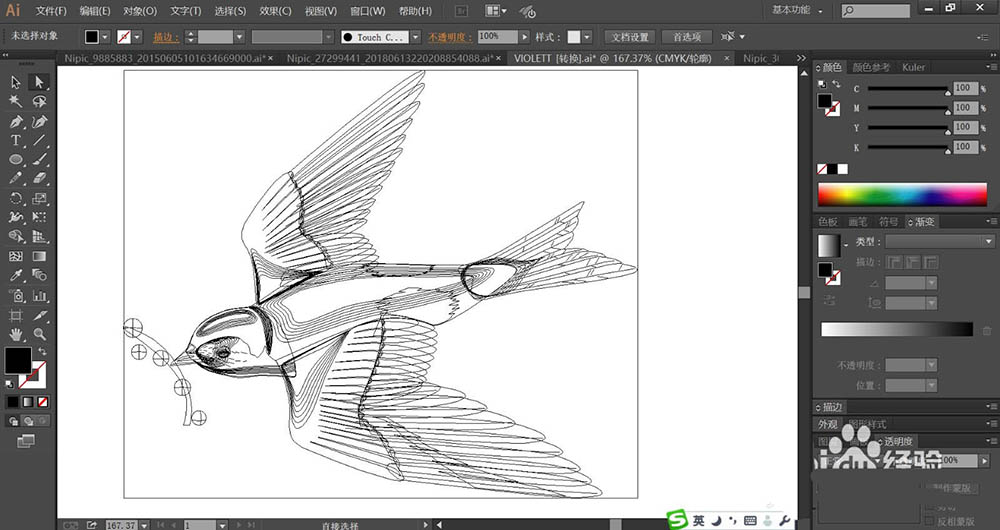Image resolution: width=1000 pixels, height=530 pixels.
Task: Click the M value 100 field
Action: (x=966, y=108)
